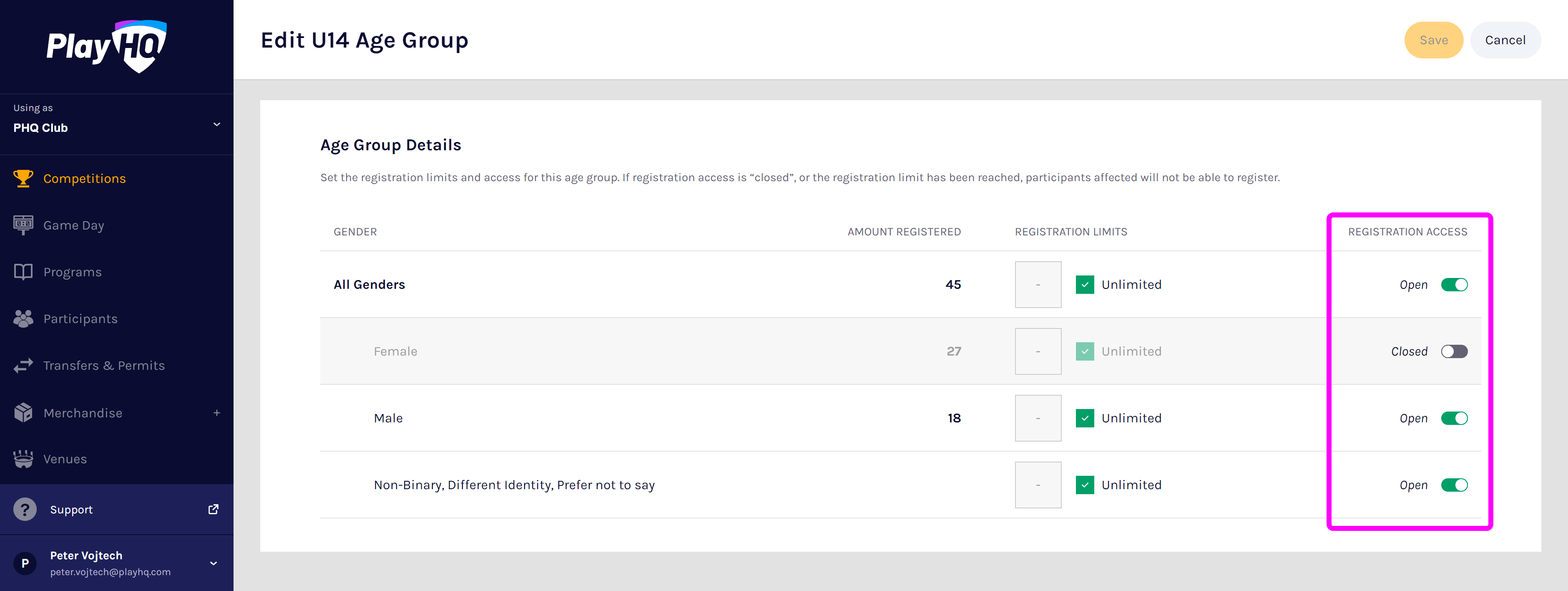Image resolution: width=1568 pixels, height=591 pixels.
Task: Select the Participants icon
Action: pos(23,318)
